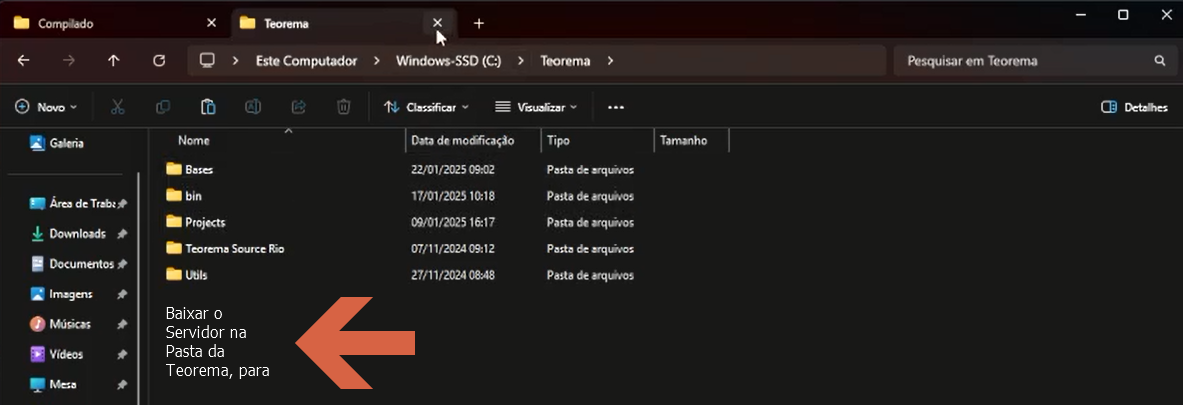This screenshot has width=1183, height=405.
Task: Unpin Imagens using its pin icon
Action: click(122, 295)
